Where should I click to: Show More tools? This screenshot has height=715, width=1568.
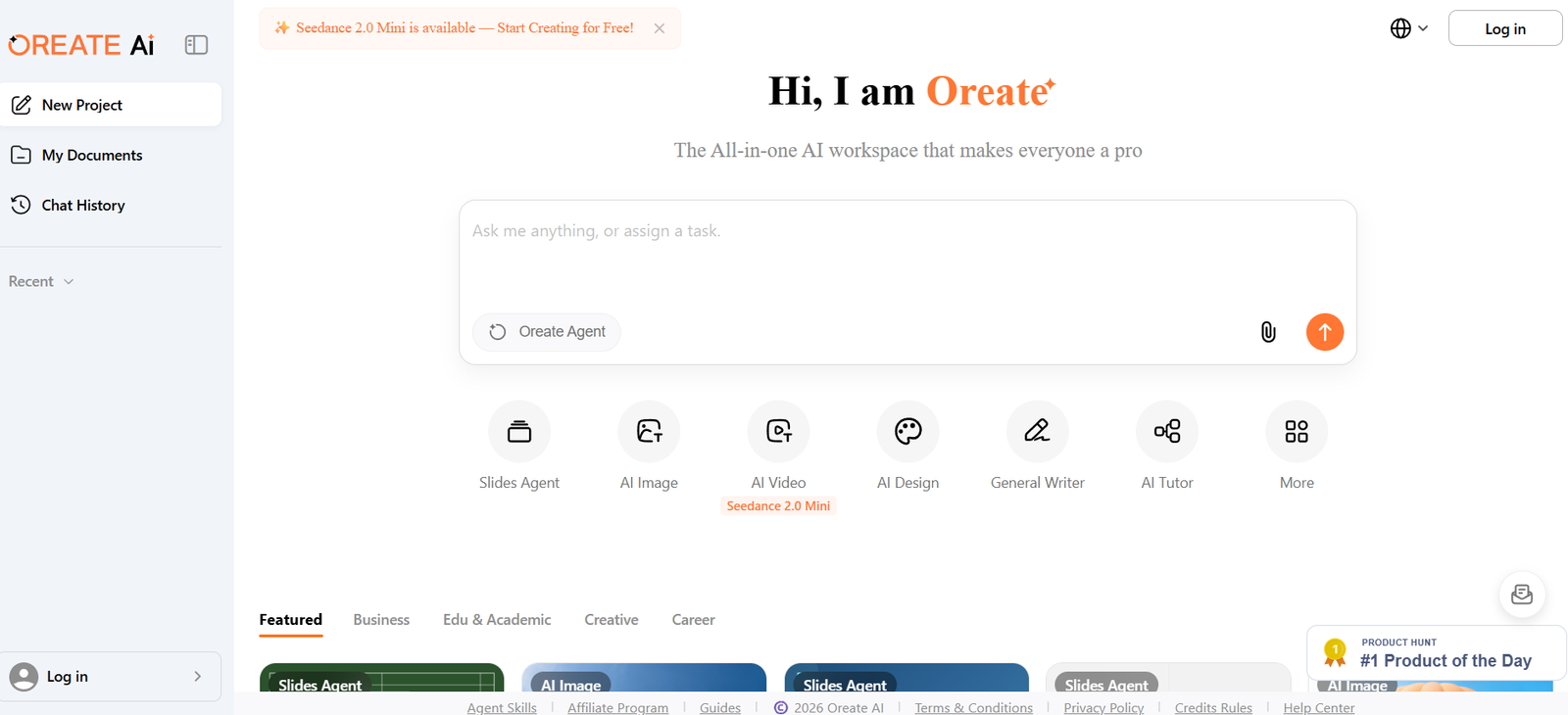1297,446
